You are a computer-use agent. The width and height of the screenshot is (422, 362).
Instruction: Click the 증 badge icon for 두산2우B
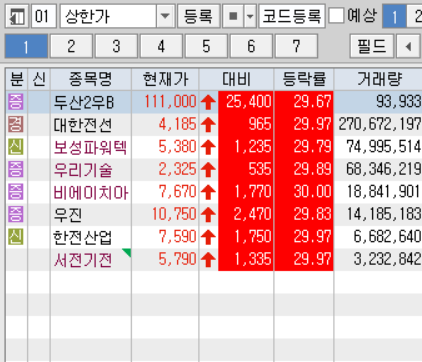[x=16, y=102]
